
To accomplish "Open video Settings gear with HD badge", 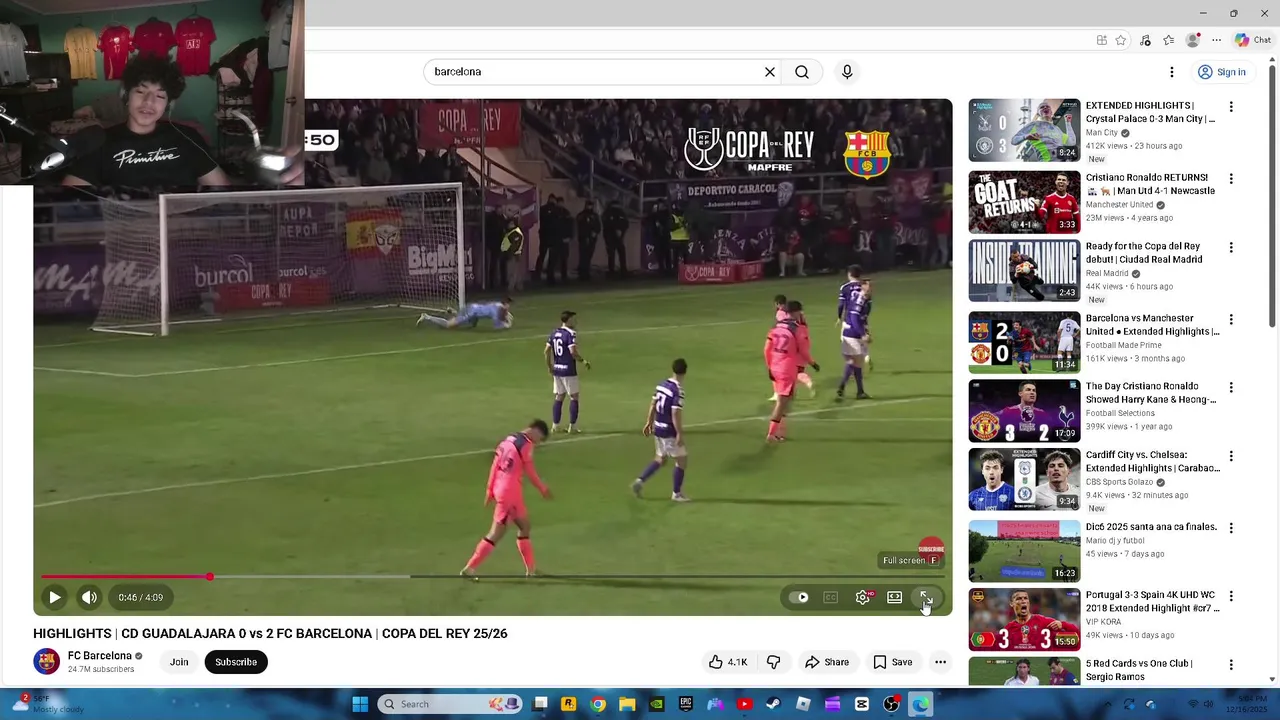I will click(863, 597).
